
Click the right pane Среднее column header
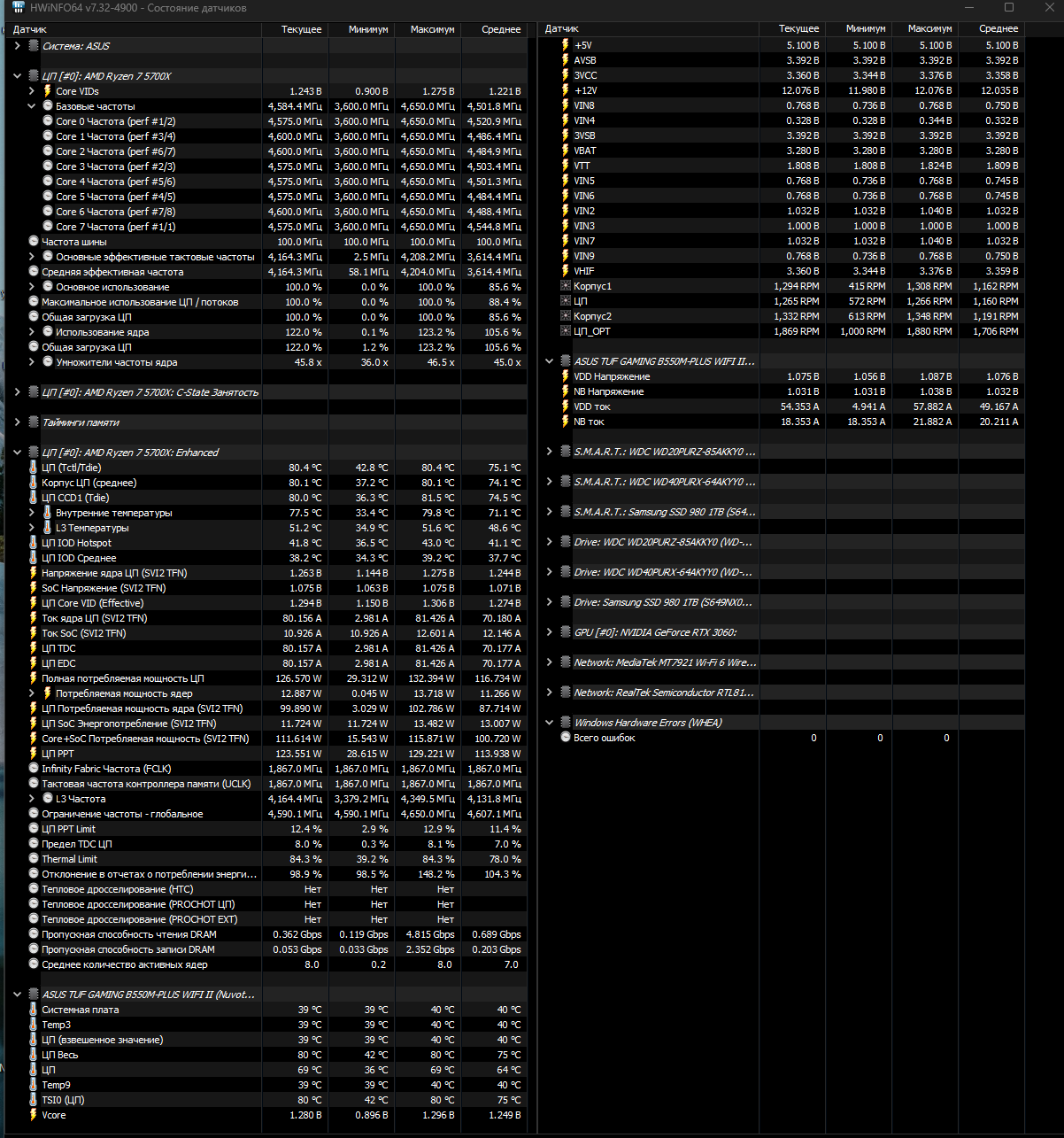[991, 29]
